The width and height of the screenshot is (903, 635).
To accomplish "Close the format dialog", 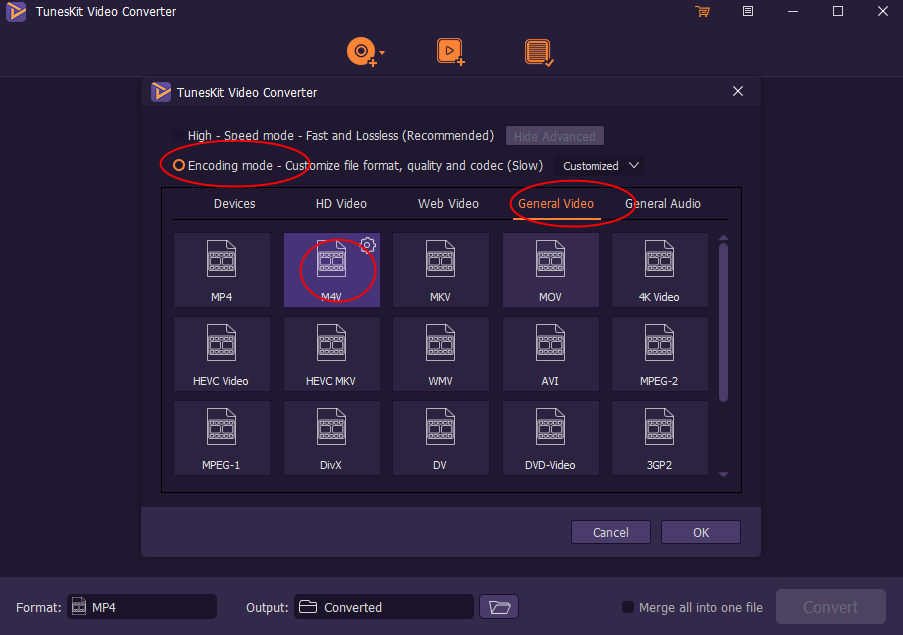I will (x=738, y=92).
